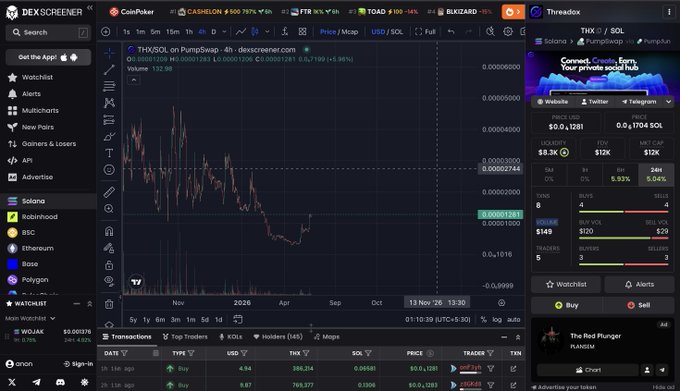Focus the Search field

[48, 33]
